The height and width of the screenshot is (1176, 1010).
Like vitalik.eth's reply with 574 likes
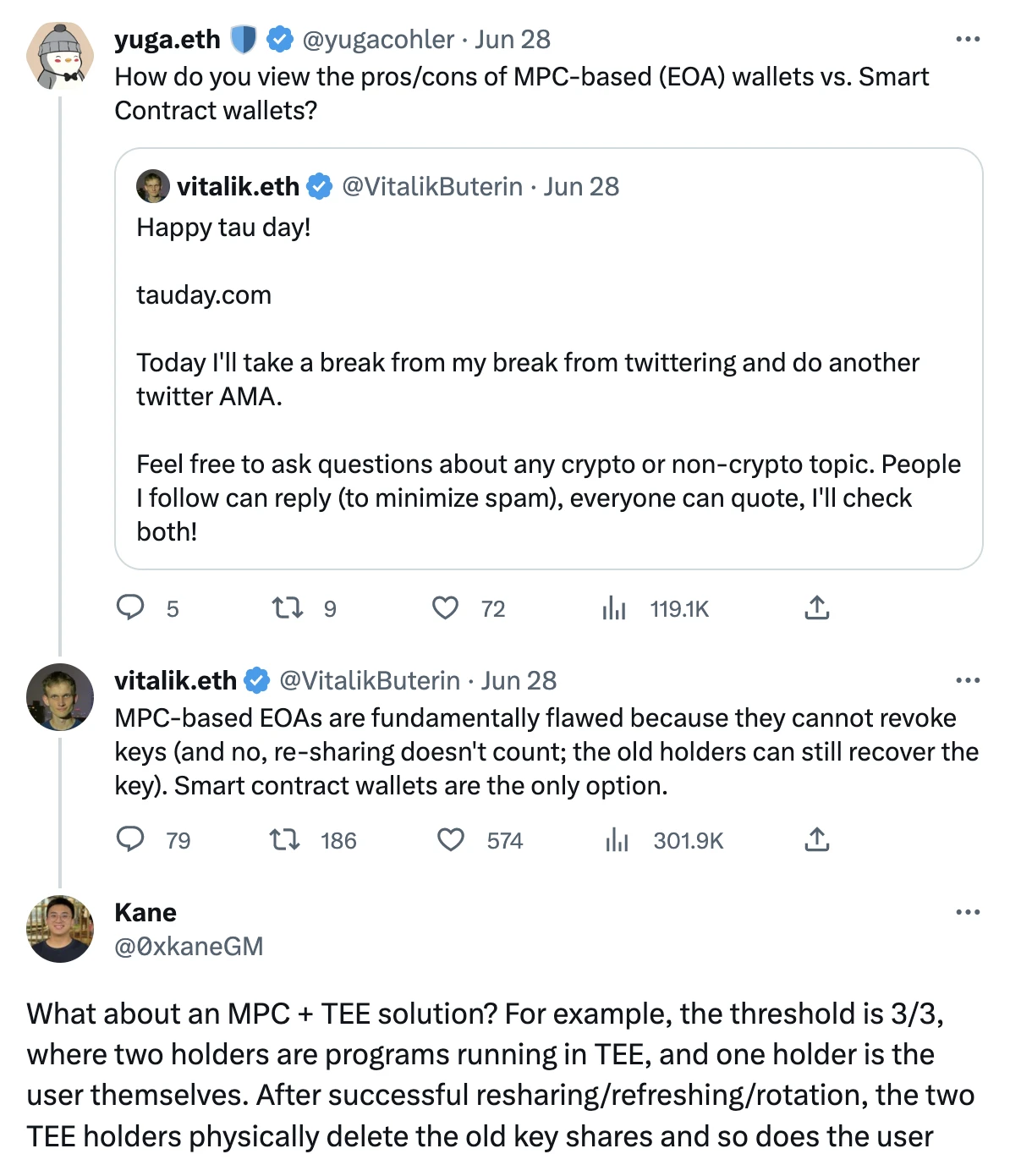[451, 839]
